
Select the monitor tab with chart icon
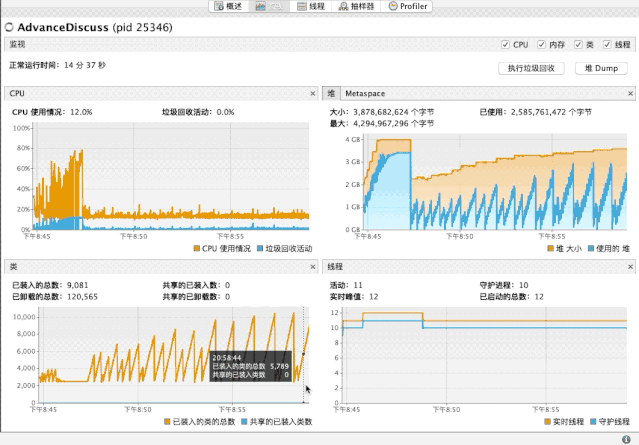(269, 6)
